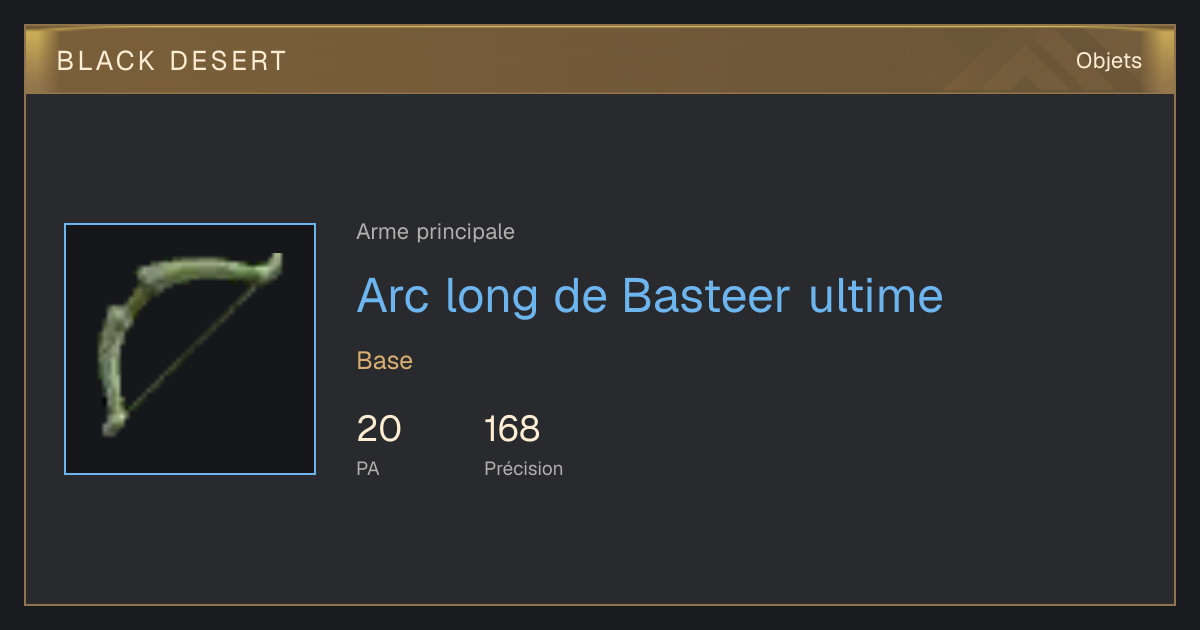Select the Précision value of 168
The width and height of the screenshot is (1200, 630).
tap(512, 429)
